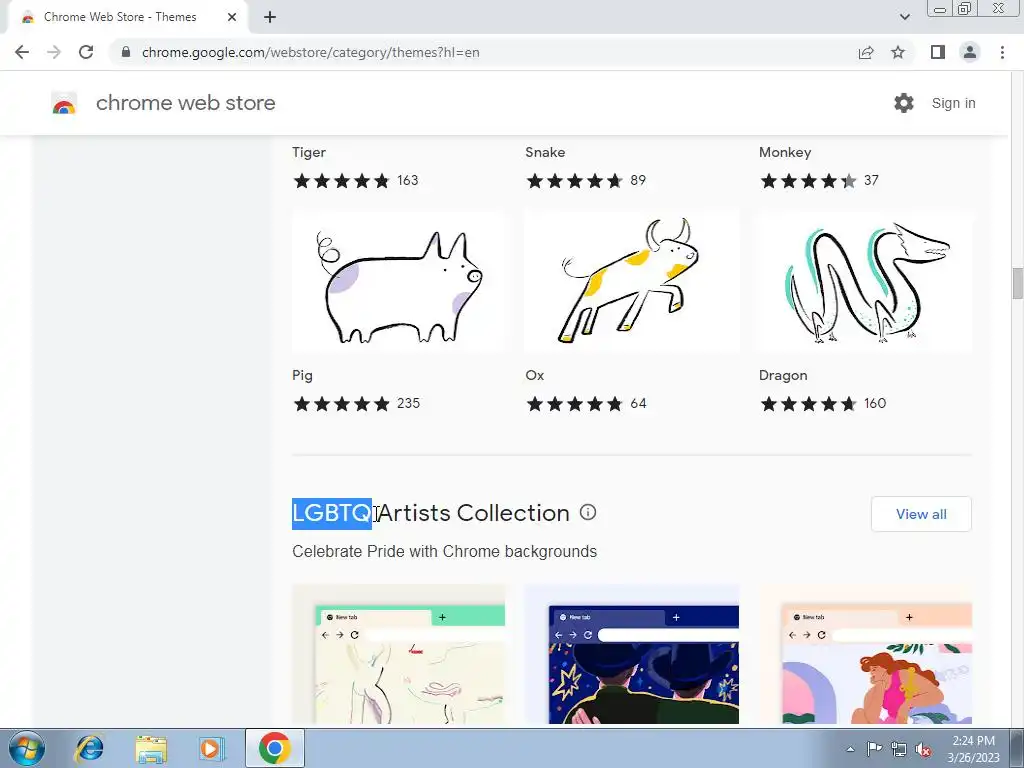This screenshot has width=1024, height=768.
Task: Click the lock site info icon
Action: [126, 52]
